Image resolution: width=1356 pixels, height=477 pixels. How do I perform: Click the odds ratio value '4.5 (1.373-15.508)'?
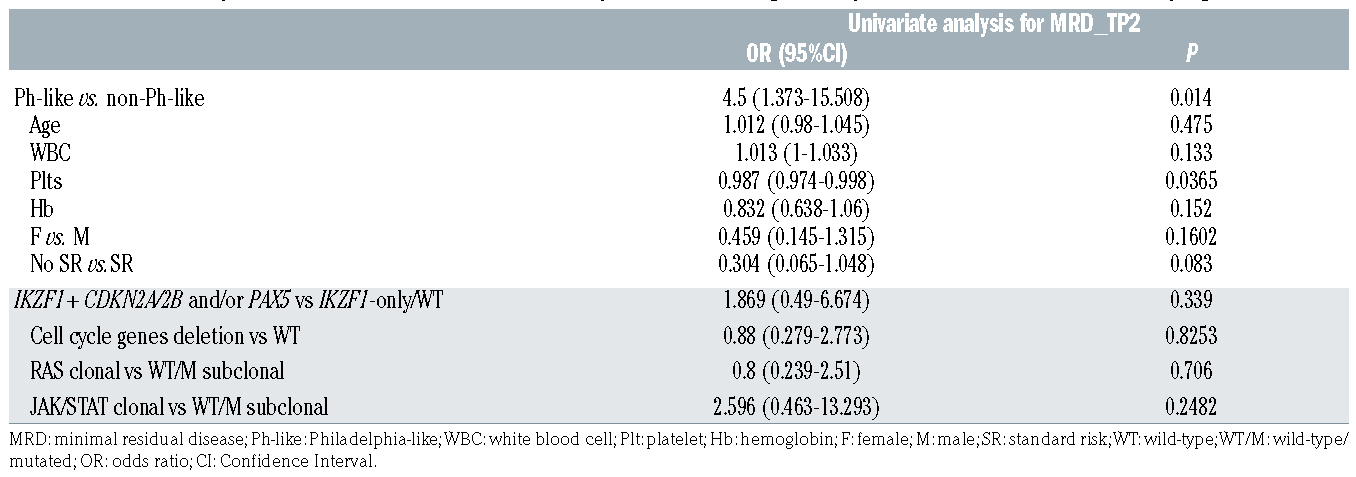click(x=789, y=99)
